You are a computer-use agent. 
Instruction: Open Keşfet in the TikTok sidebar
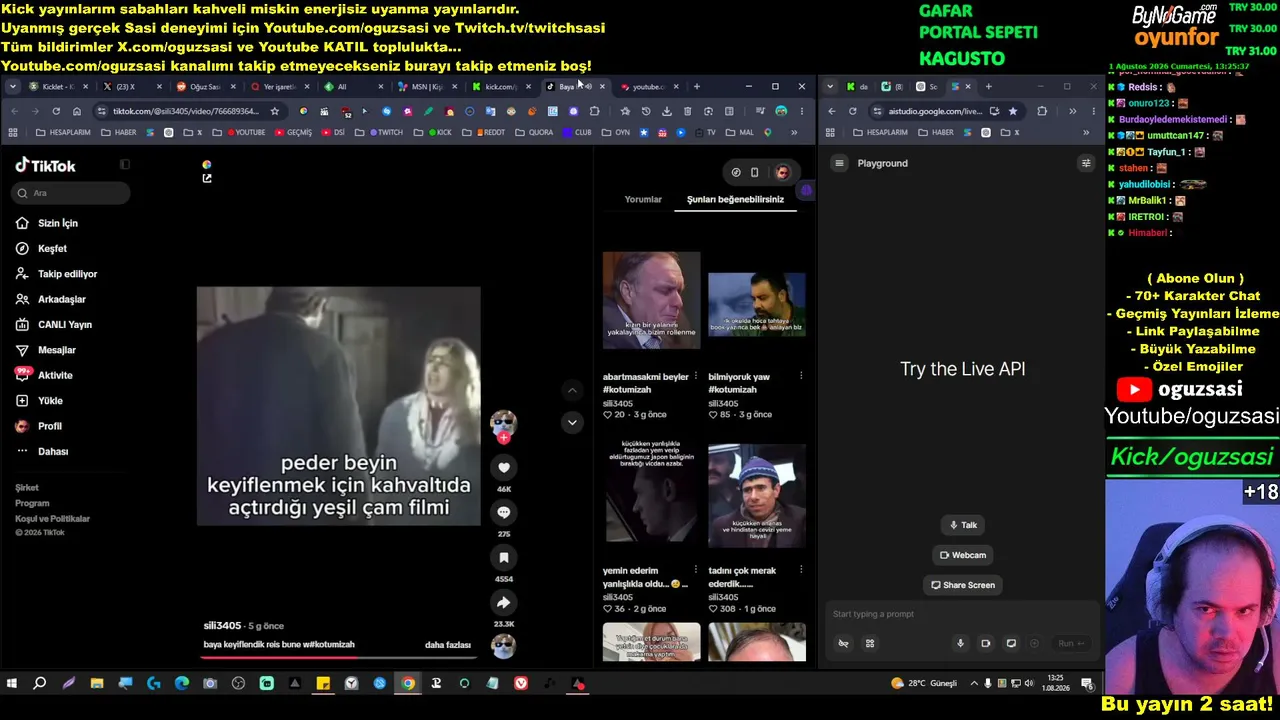(x=42, y=248)
